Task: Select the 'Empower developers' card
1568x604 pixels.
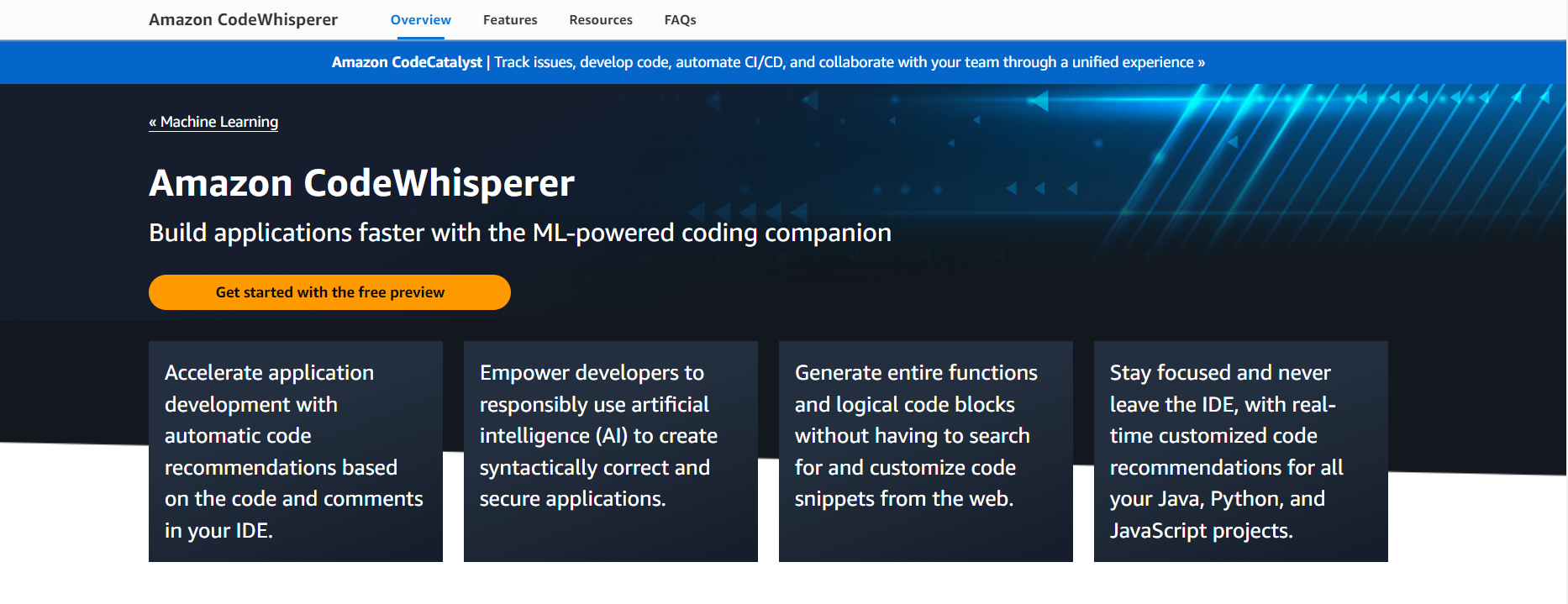Action: pyautogui.click(x=610, y=451)
